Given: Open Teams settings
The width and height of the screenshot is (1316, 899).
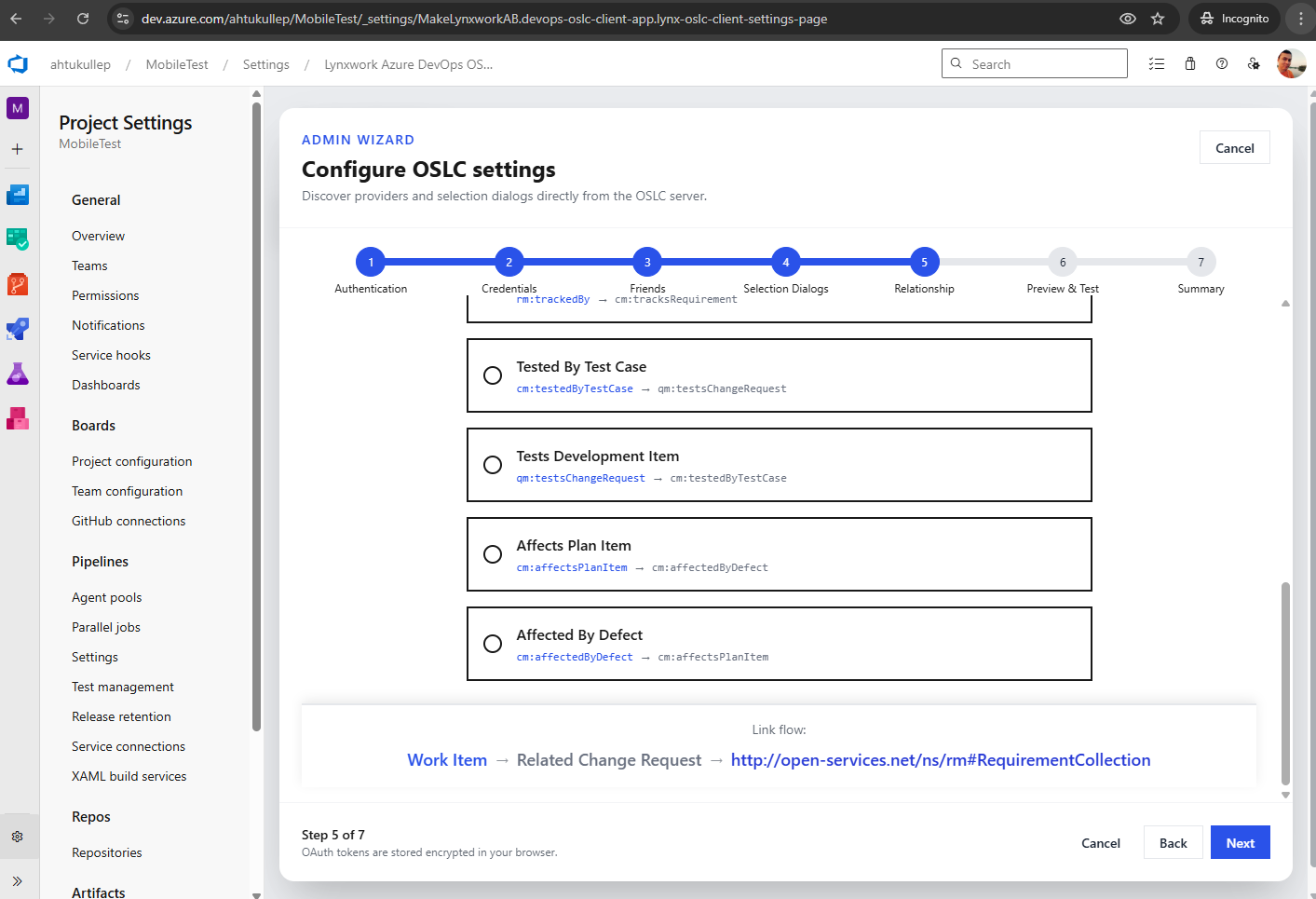Looking at the screenshot, I should pyautogui.click(x=89, y=266).
